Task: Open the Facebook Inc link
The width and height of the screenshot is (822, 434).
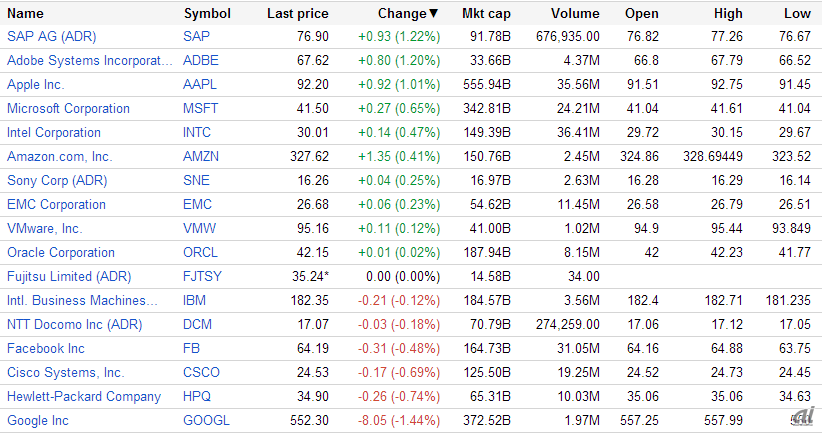Action: click(46, 348)
